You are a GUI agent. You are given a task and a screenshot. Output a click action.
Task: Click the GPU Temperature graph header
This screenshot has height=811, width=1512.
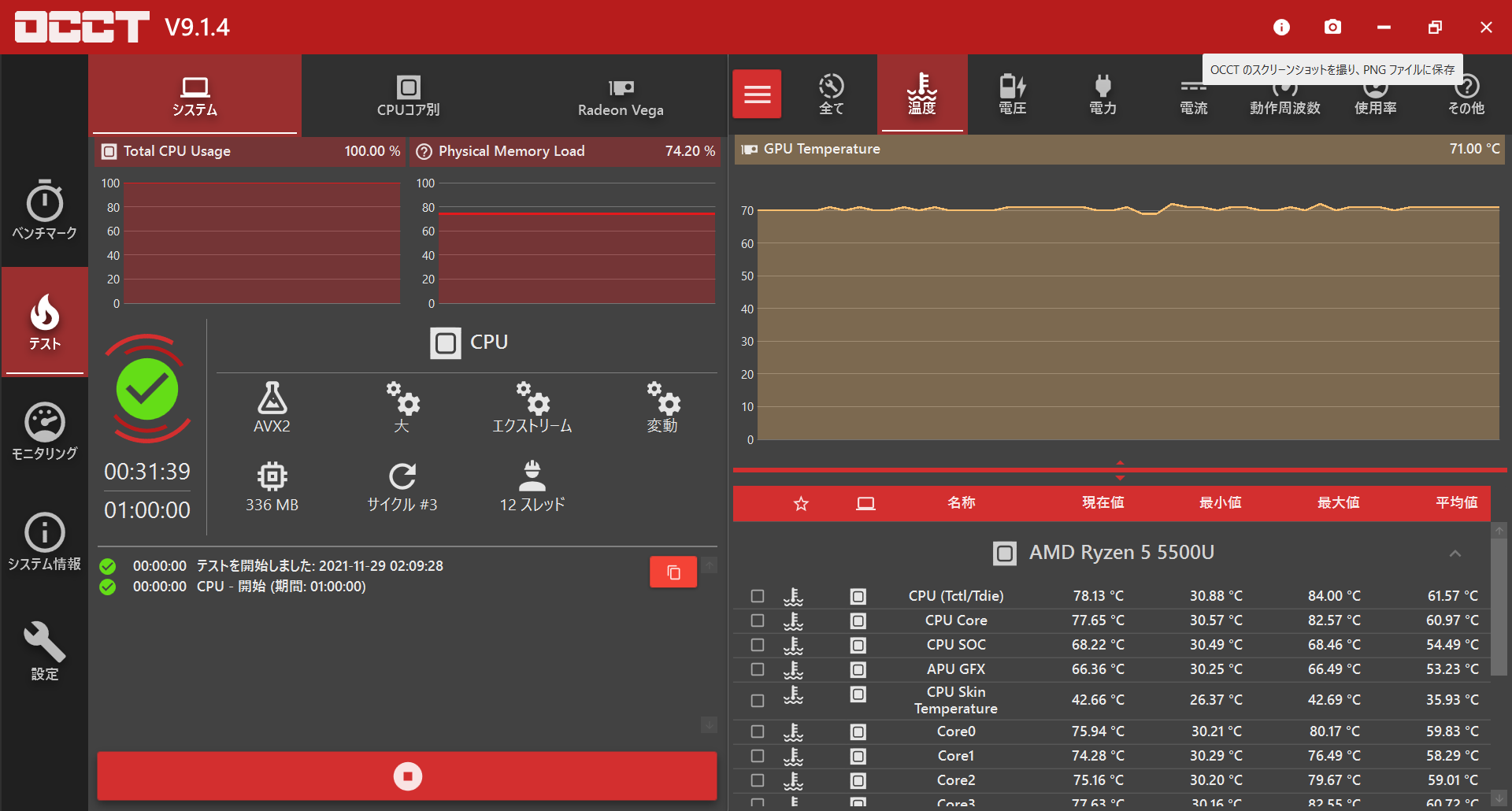1120,149
